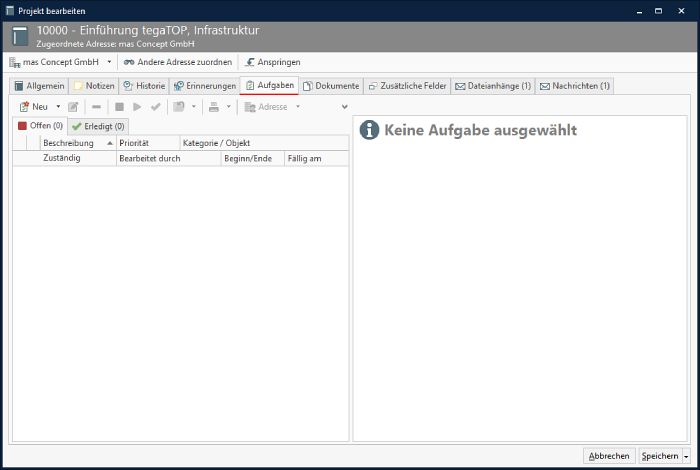Open the mas Concept GmbH dropdown arrow
700x470 pixels.
pyautogui.click(x=109, y=62)
